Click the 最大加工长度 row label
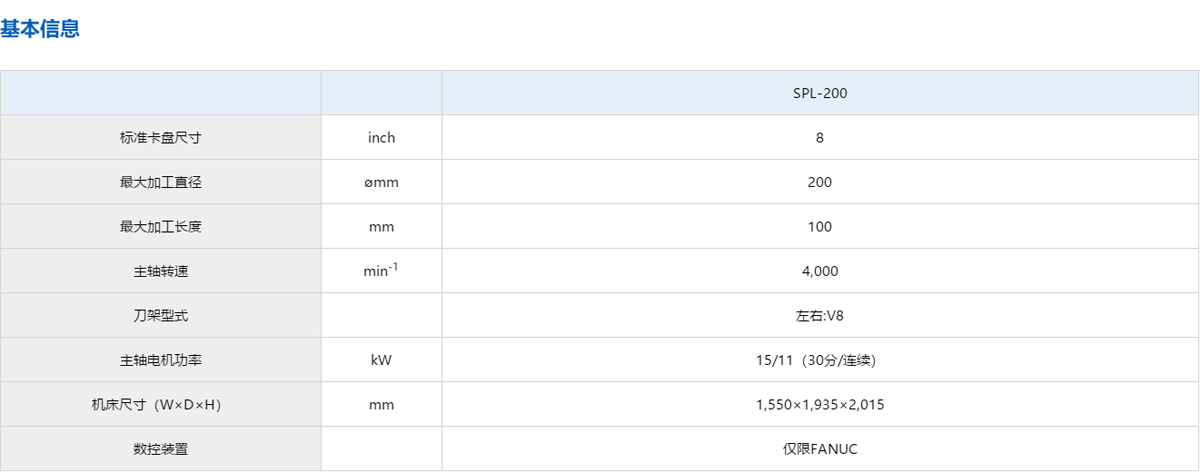This screenshot has width=1200, height=473. (161, 227)
